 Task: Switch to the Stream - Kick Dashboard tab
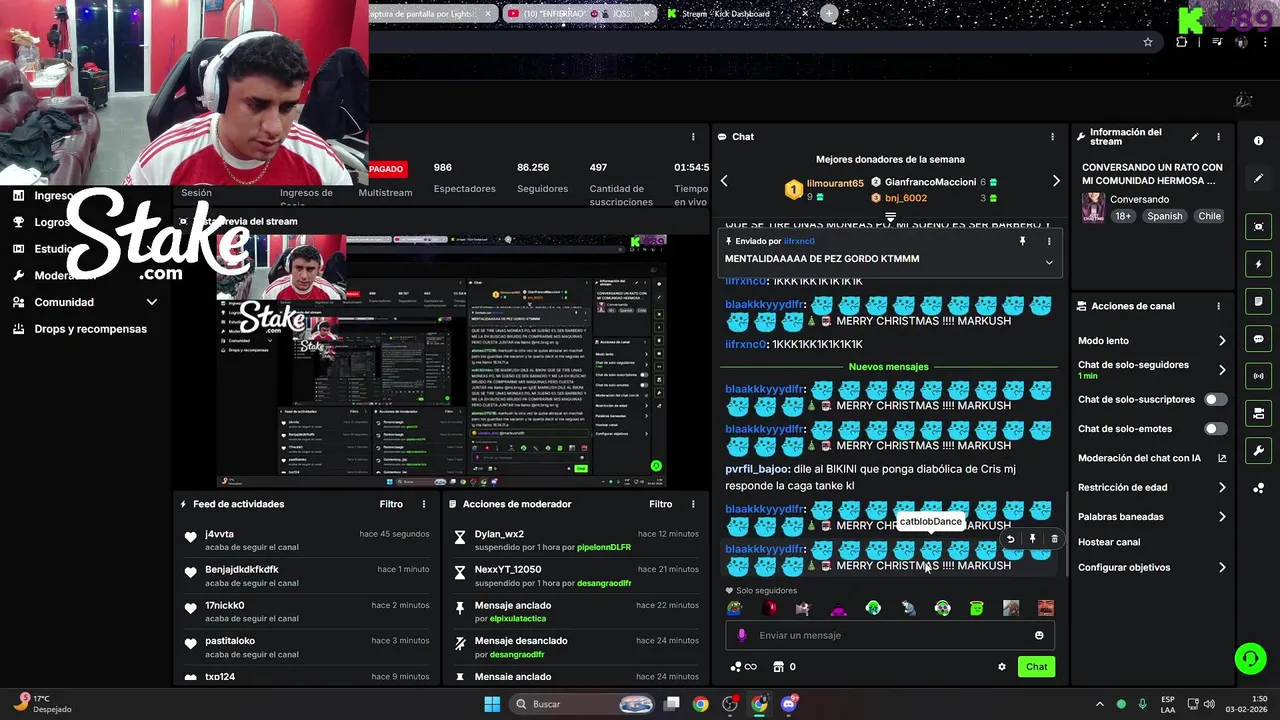[735, 14]
